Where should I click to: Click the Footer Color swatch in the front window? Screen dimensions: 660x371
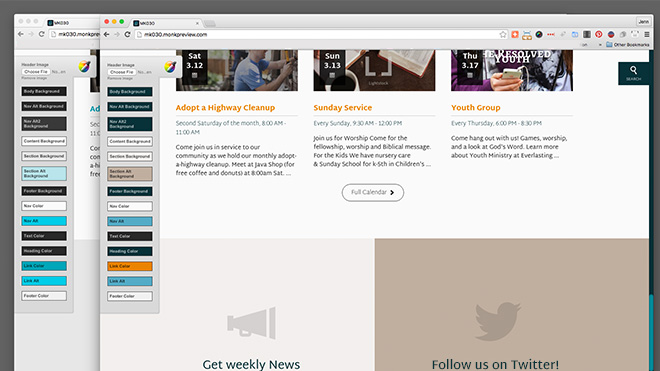(130, 296)
